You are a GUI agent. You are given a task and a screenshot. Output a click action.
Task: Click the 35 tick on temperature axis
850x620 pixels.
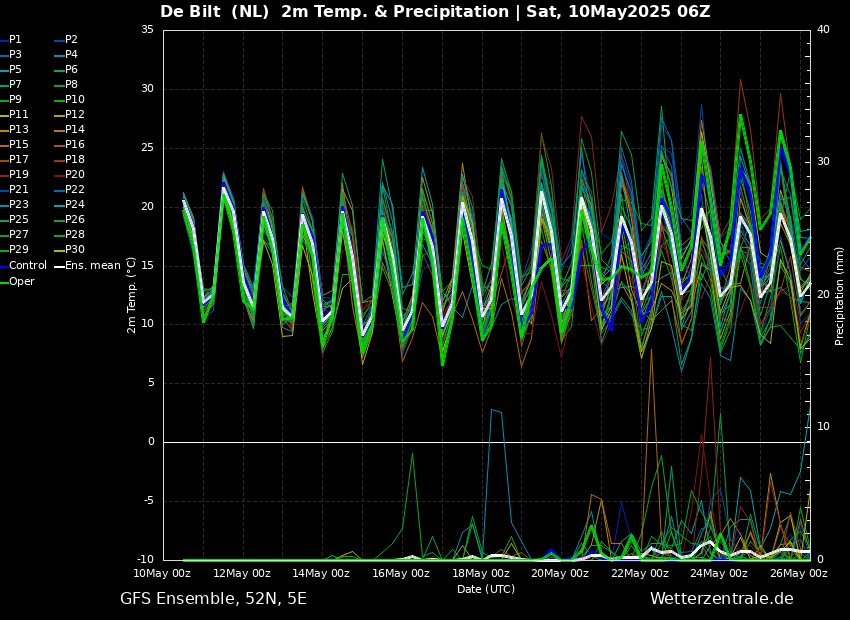click(147, 30)
